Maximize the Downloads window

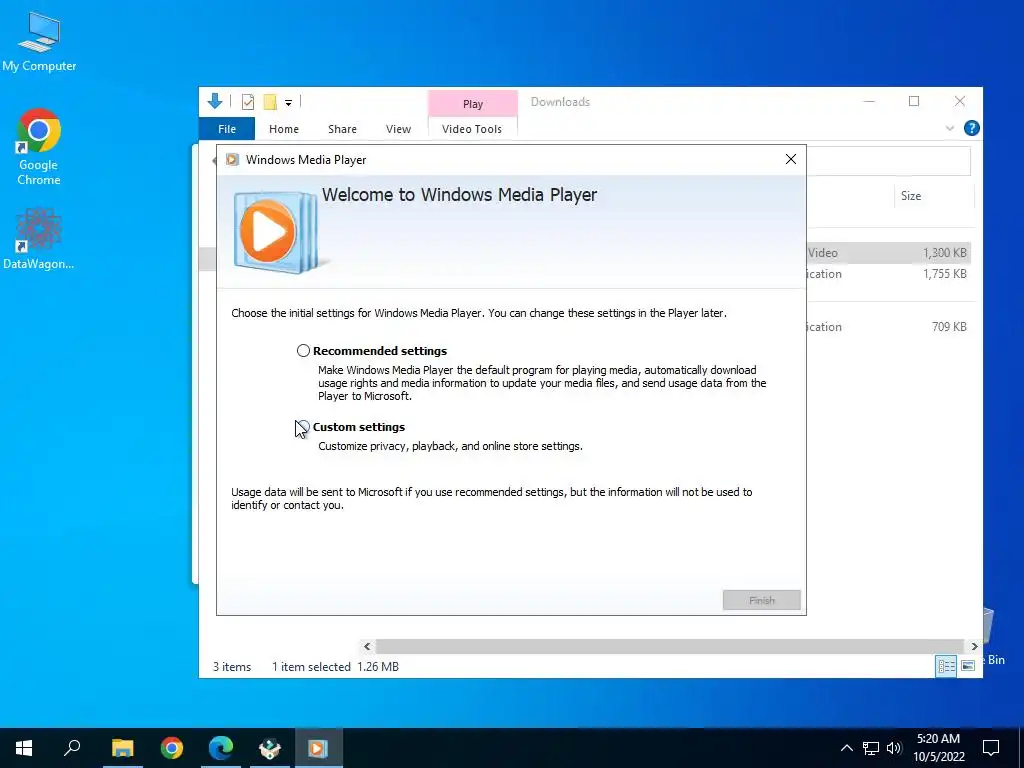tap(914, 101)
